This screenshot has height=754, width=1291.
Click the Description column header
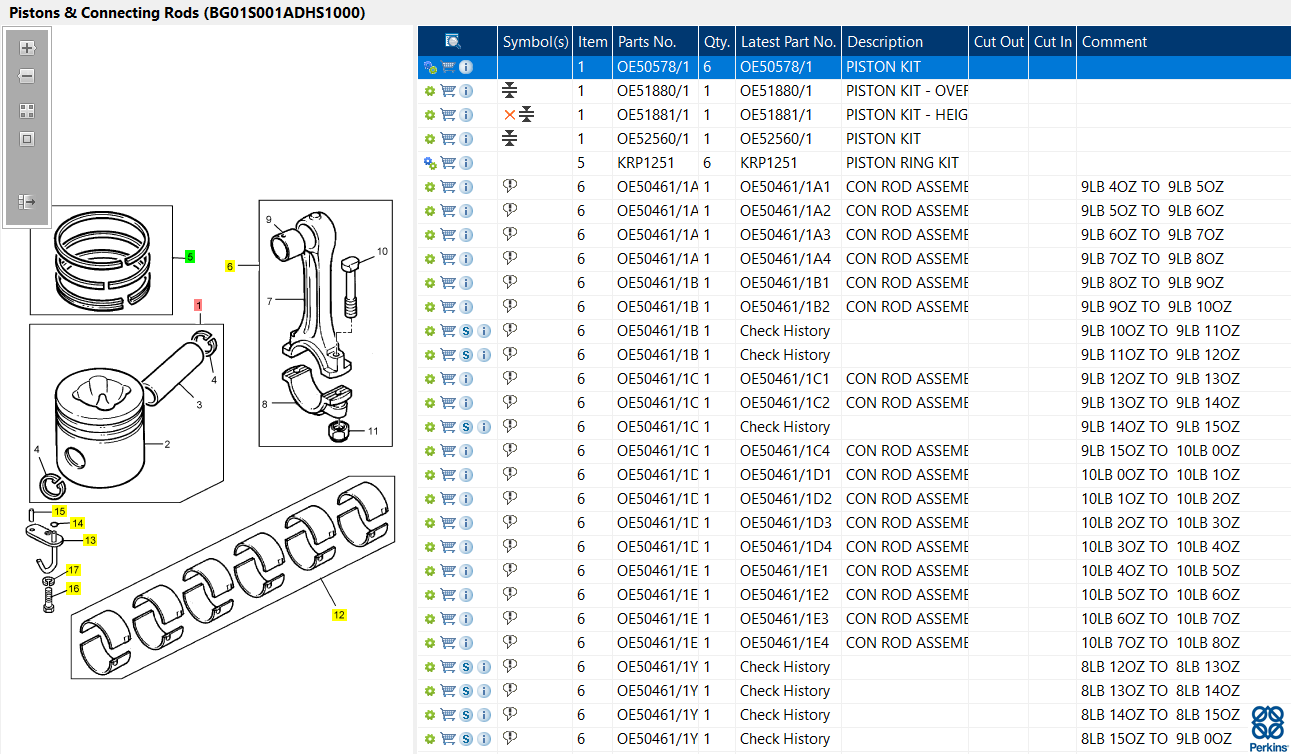coord(885,42)
